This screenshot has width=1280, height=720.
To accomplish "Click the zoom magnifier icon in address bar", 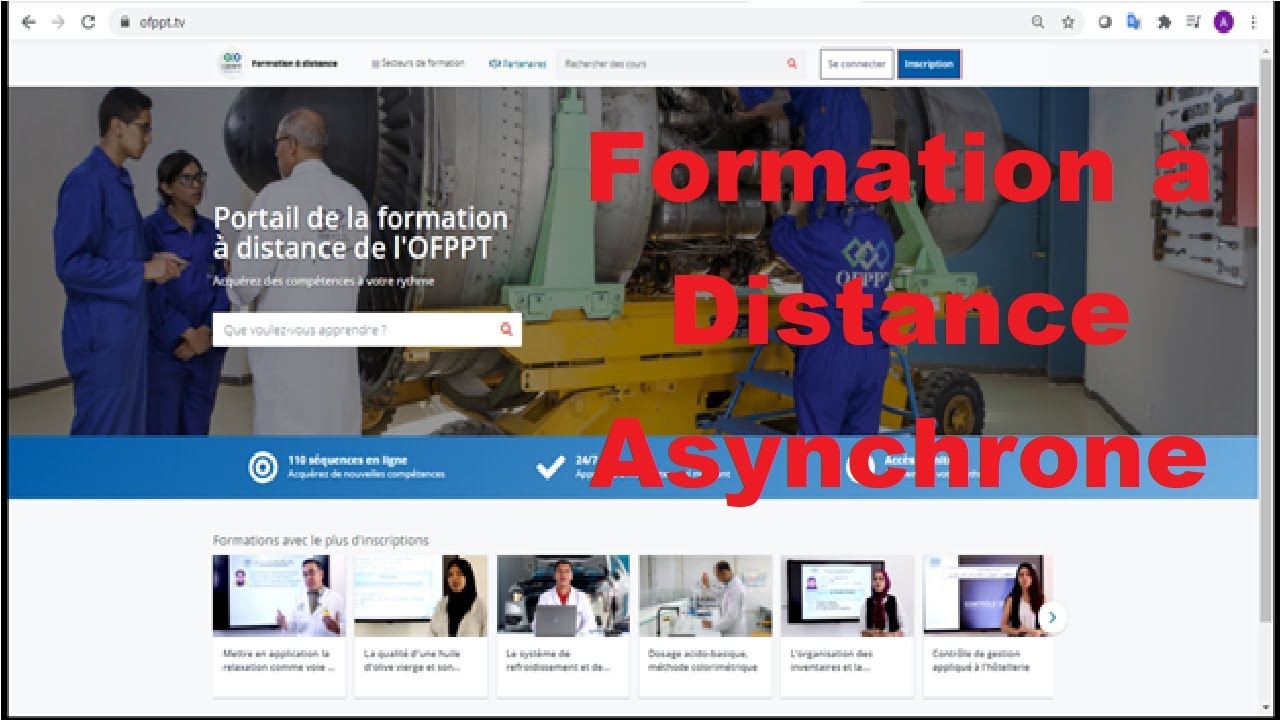I will pos(1038,22).
